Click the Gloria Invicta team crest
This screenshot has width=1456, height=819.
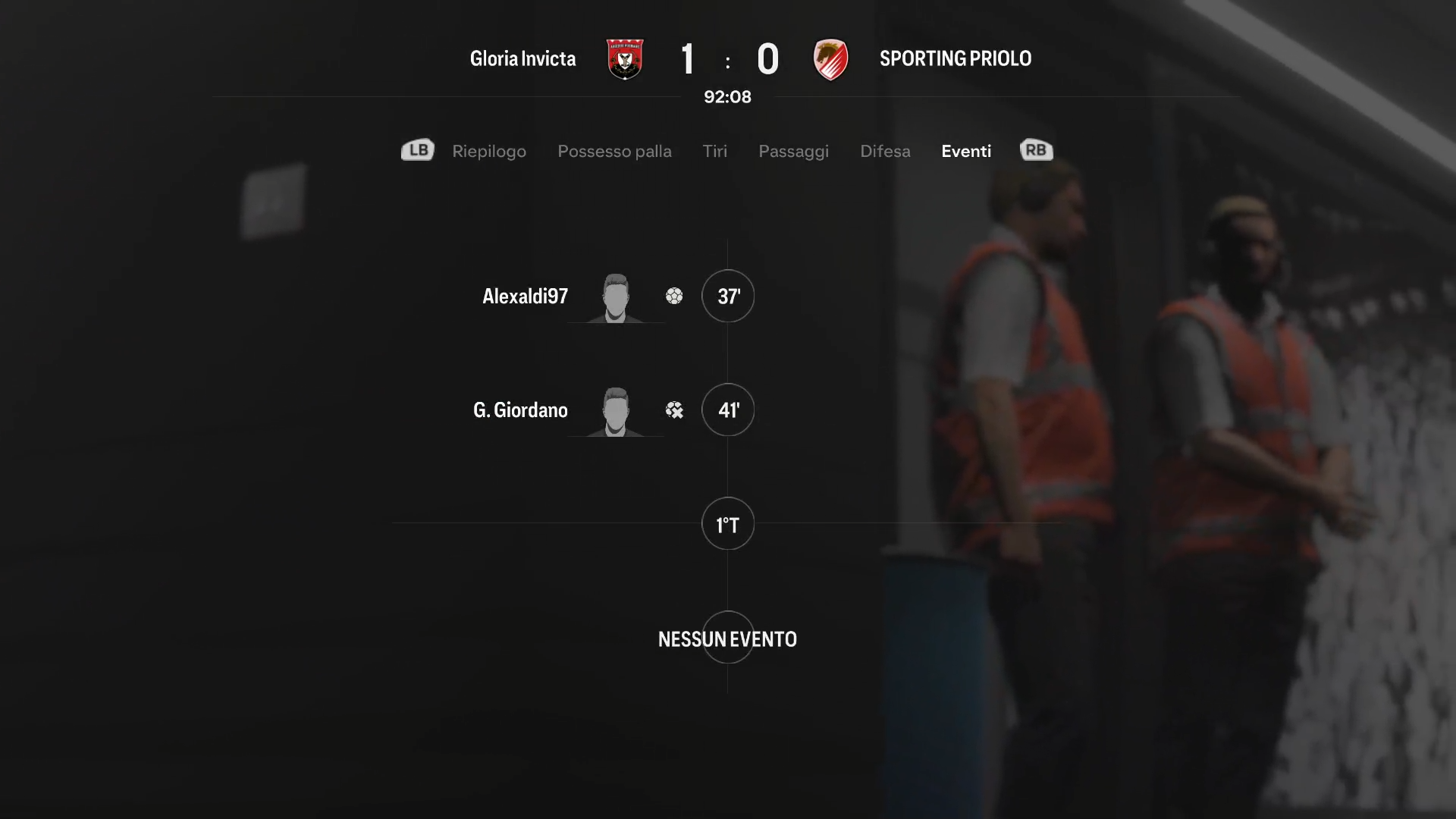click(x=625, y=59)
